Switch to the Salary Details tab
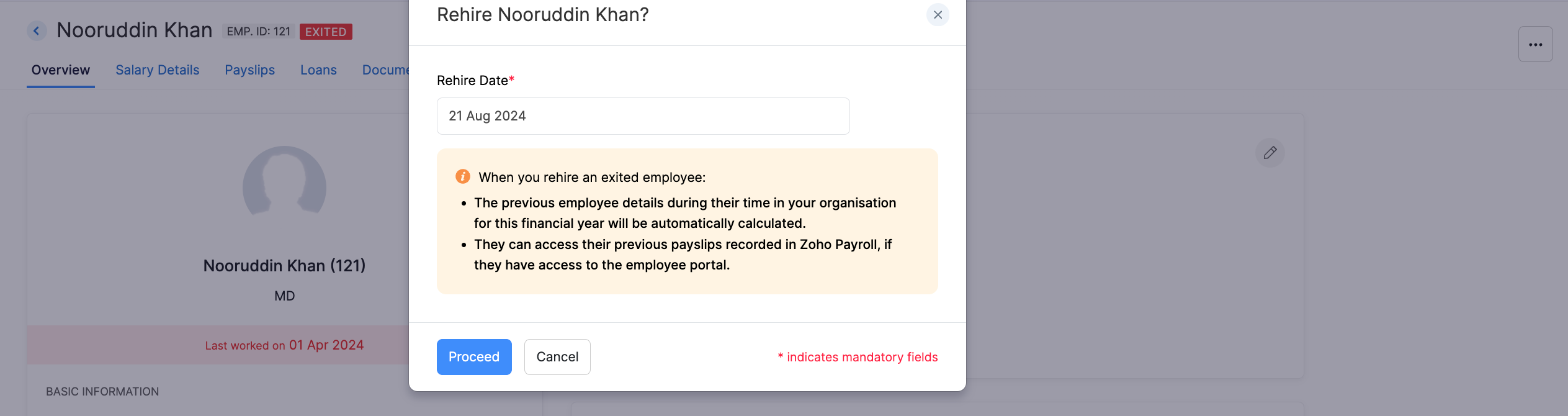Screen dimensions: 1568x416 tap(157, 70)
